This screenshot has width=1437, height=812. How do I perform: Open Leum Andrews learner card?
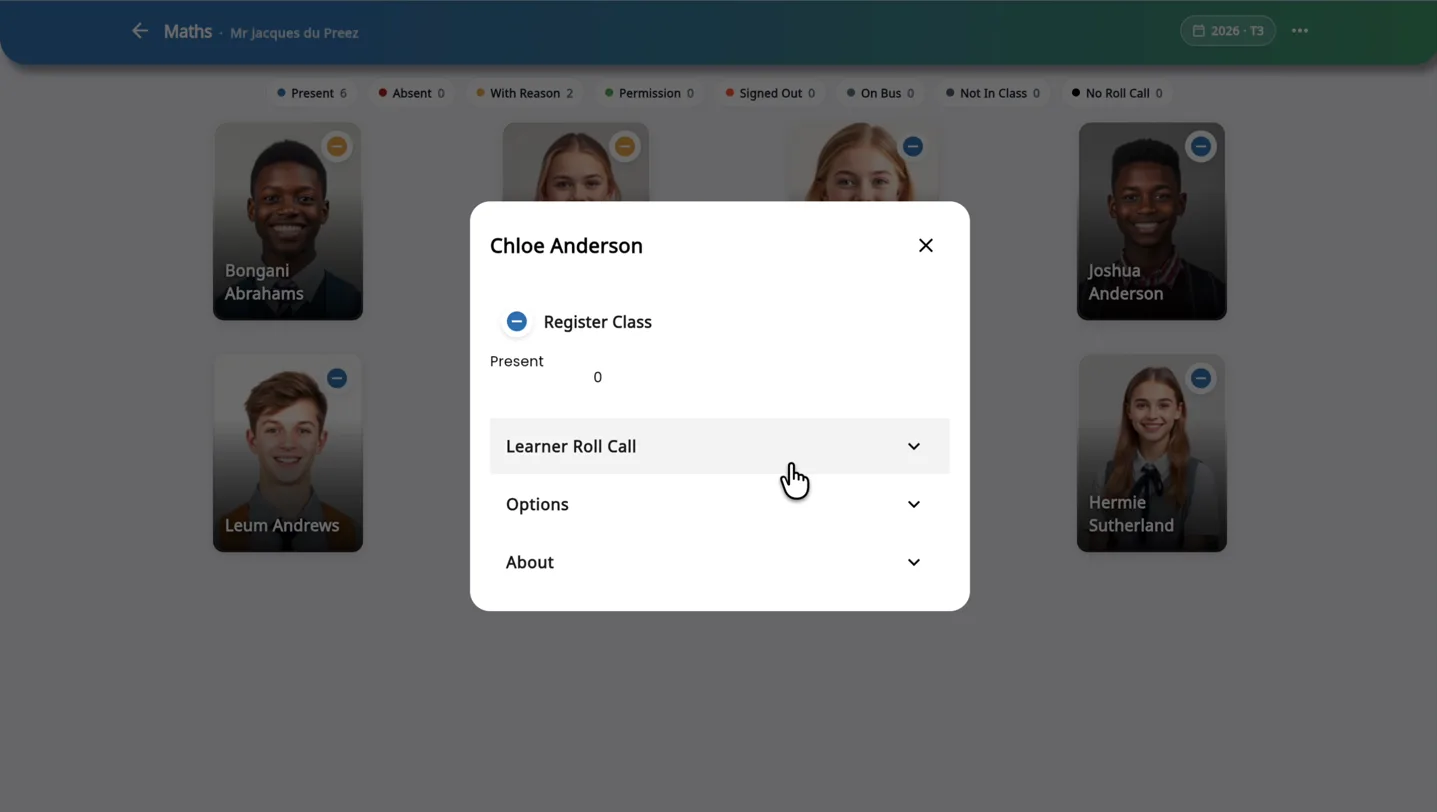click(288, 453)
